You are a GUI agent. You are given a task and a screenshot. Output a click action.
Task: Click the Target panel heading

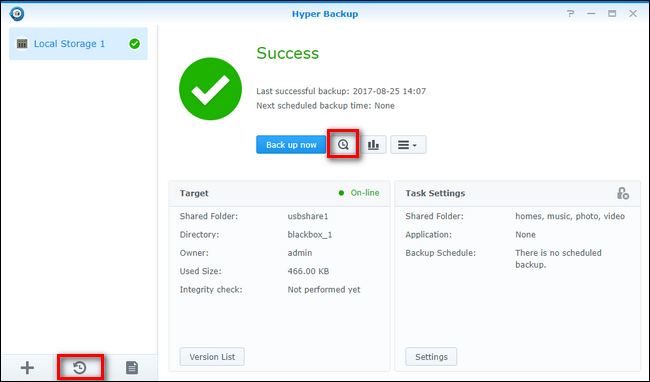[x=194, y=193]
